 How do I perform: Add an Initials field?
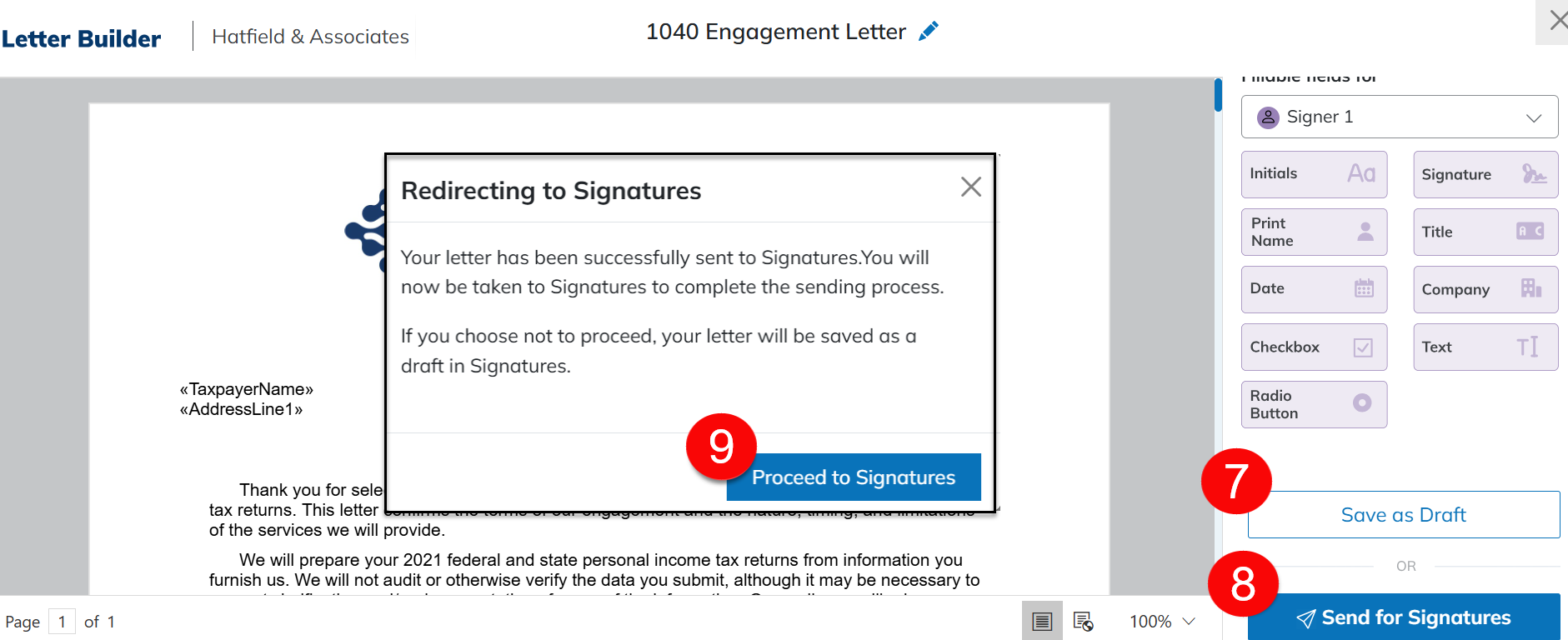(1313, 174)
